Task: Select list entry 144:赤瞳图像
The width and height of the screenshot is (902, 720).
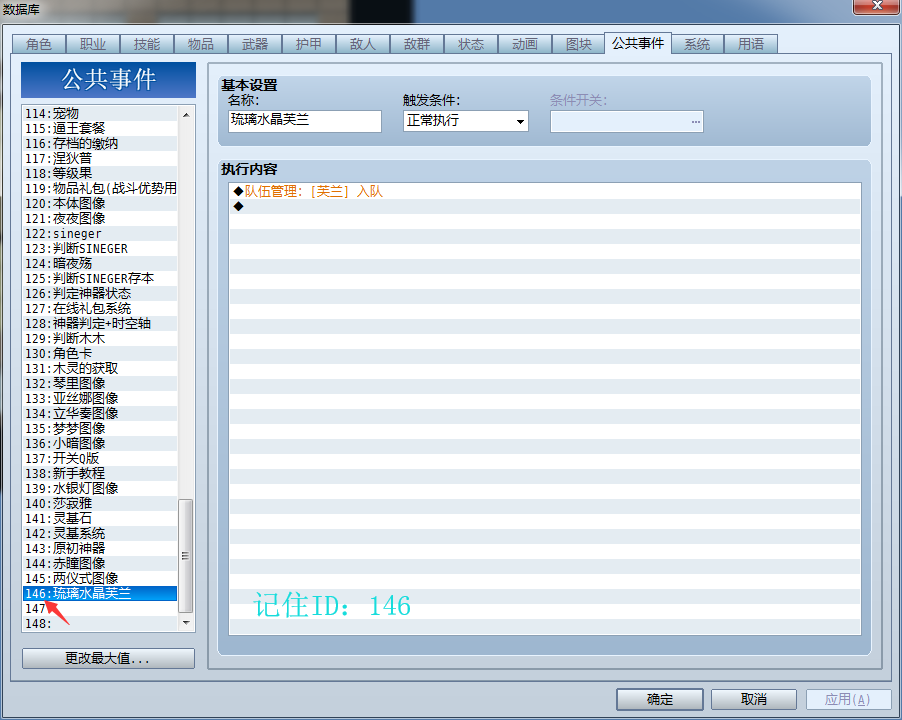Action: 100,563
